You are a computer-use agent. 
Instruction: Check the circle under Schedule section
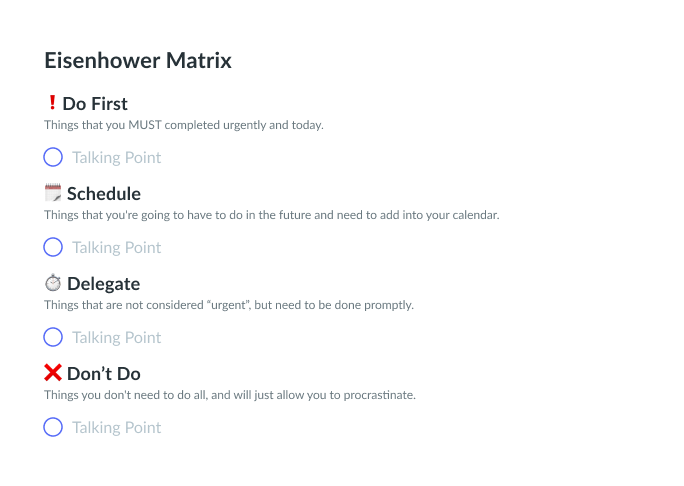pos(53,247)
